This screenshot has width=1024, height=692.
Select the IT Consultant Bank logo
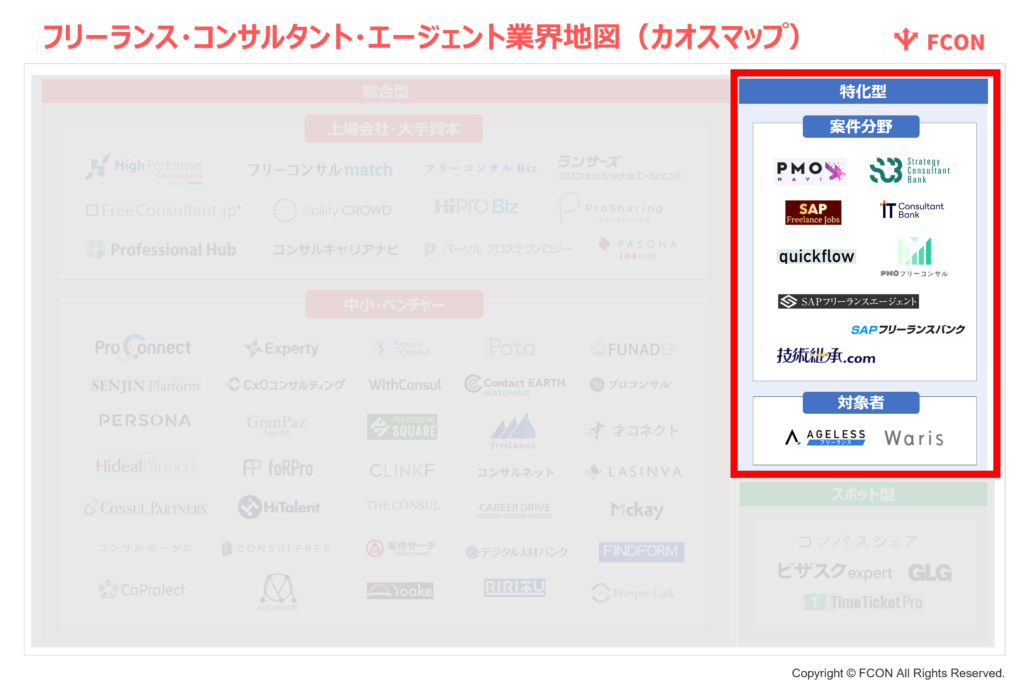click(912, 210)
